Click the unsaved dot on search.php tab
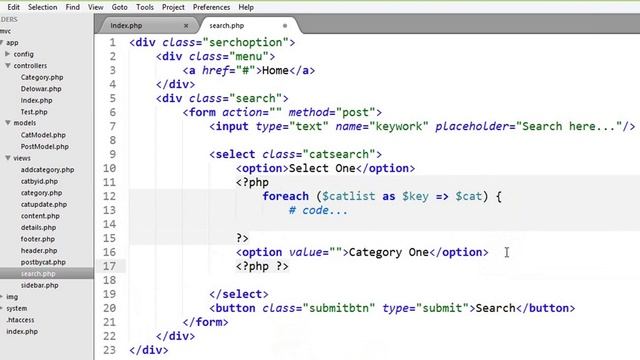Viewport: 640px width, 360px height. pos(285,26)
